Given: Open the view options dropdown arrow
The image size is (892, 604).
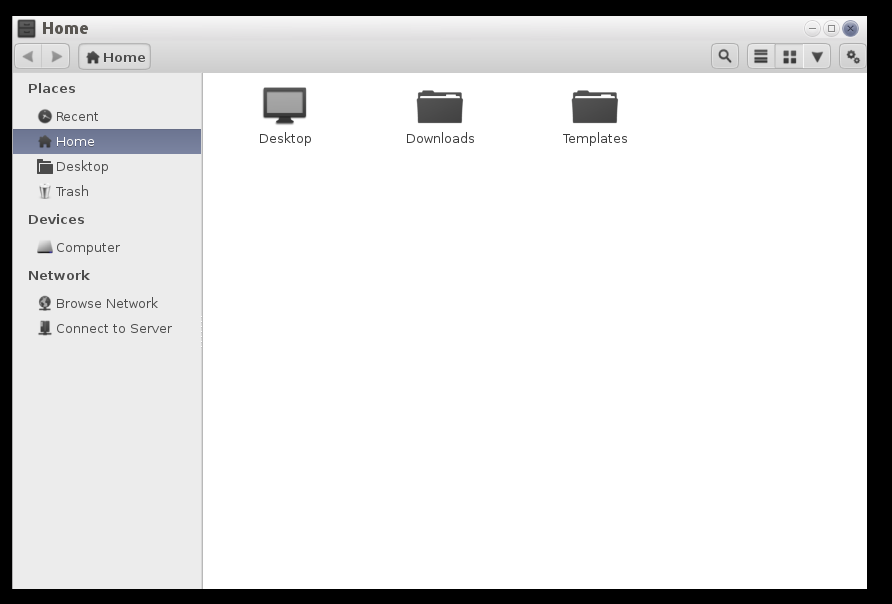Looking at the screenshot, I should coord(817,56).
